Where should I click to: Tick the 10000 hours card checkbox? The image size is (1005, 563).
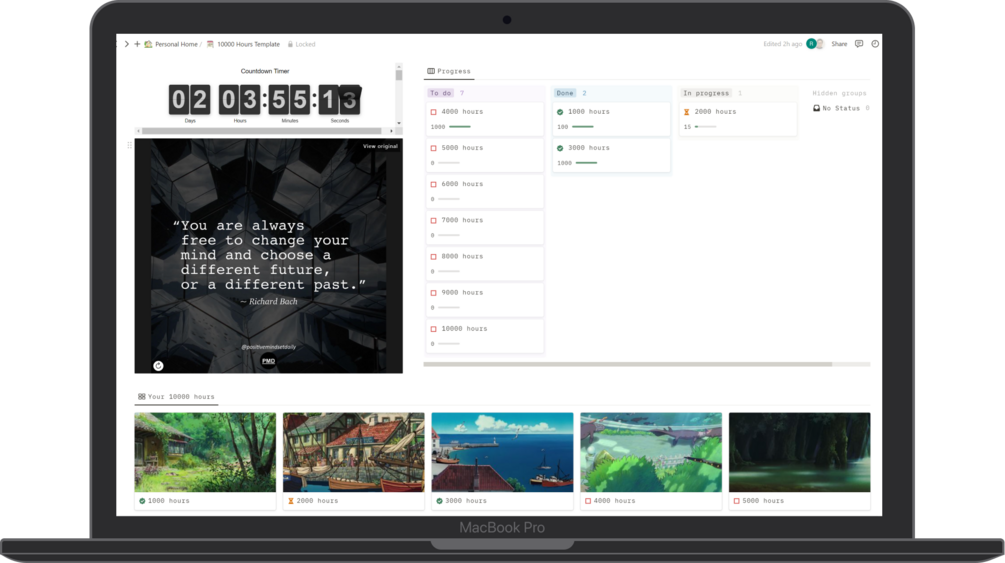433,329
